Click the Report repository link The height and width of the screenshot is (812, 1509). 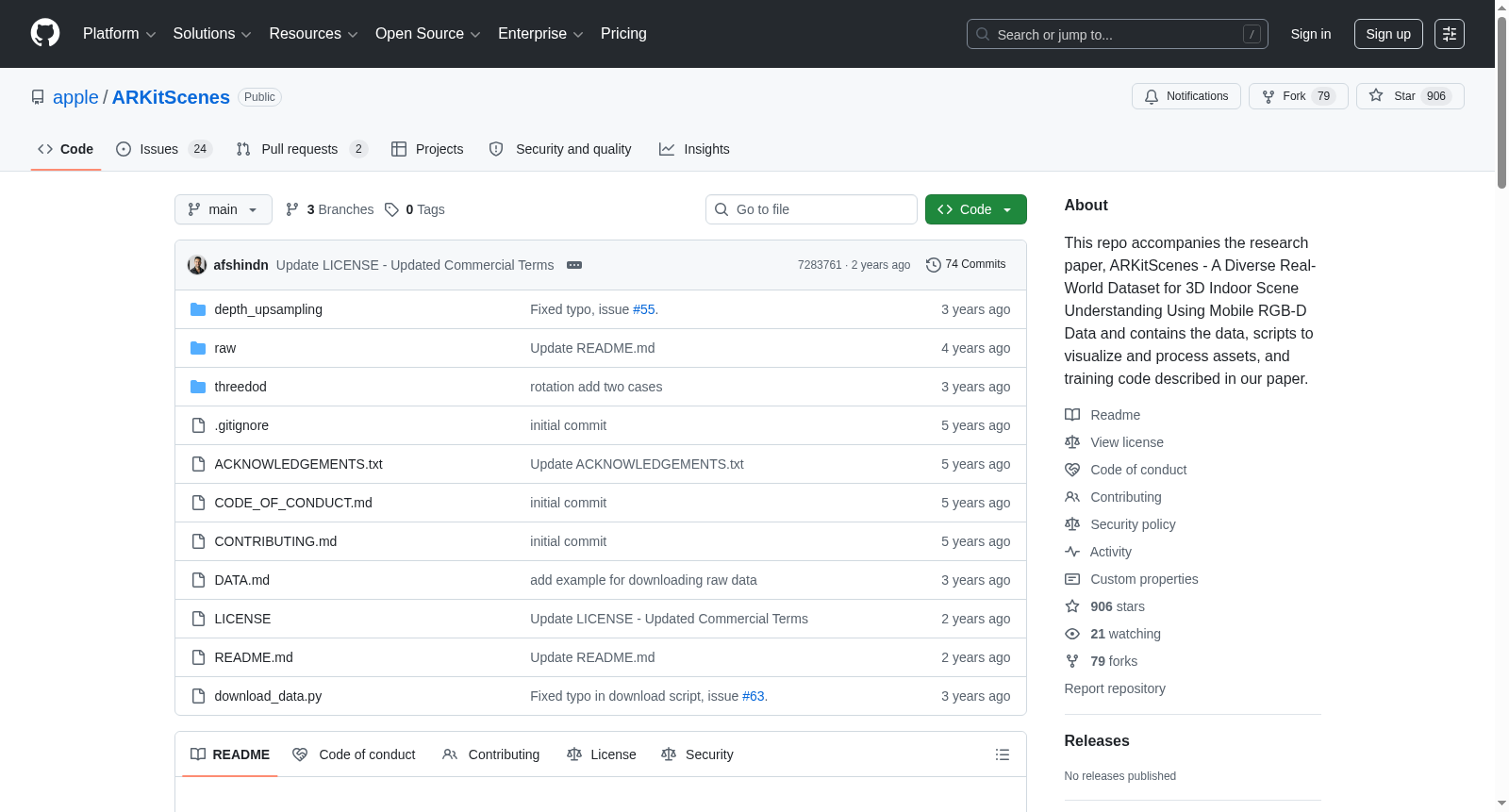coord(1115,688)
